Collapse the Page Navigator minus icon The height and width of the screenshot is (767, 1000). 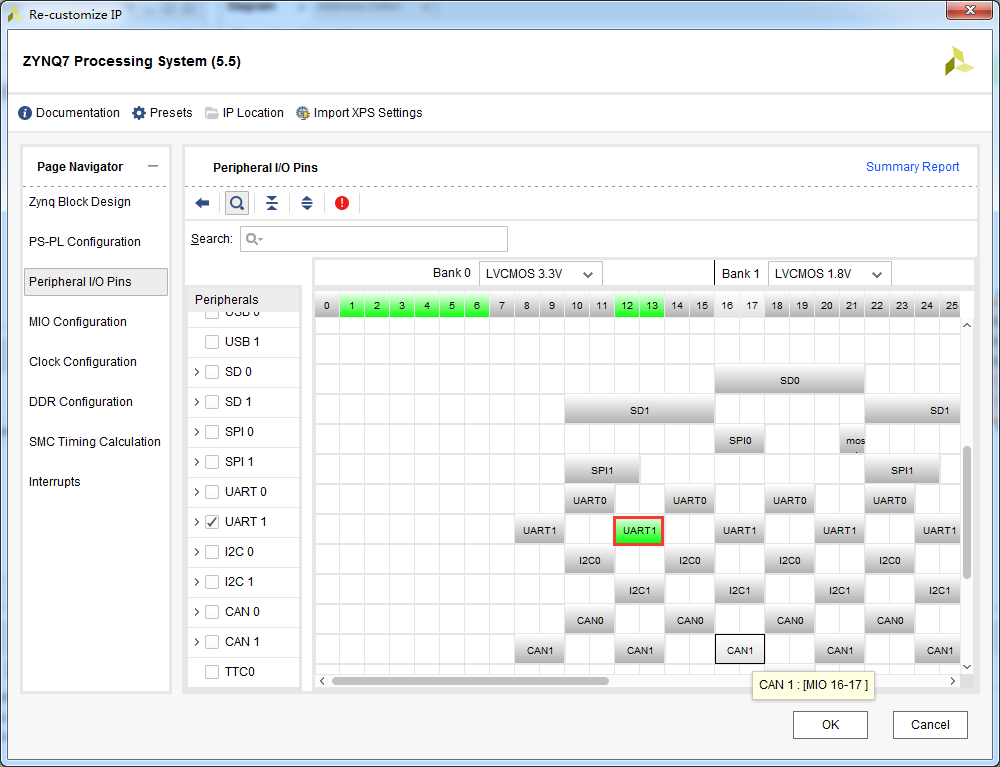(x=152, y=166)
